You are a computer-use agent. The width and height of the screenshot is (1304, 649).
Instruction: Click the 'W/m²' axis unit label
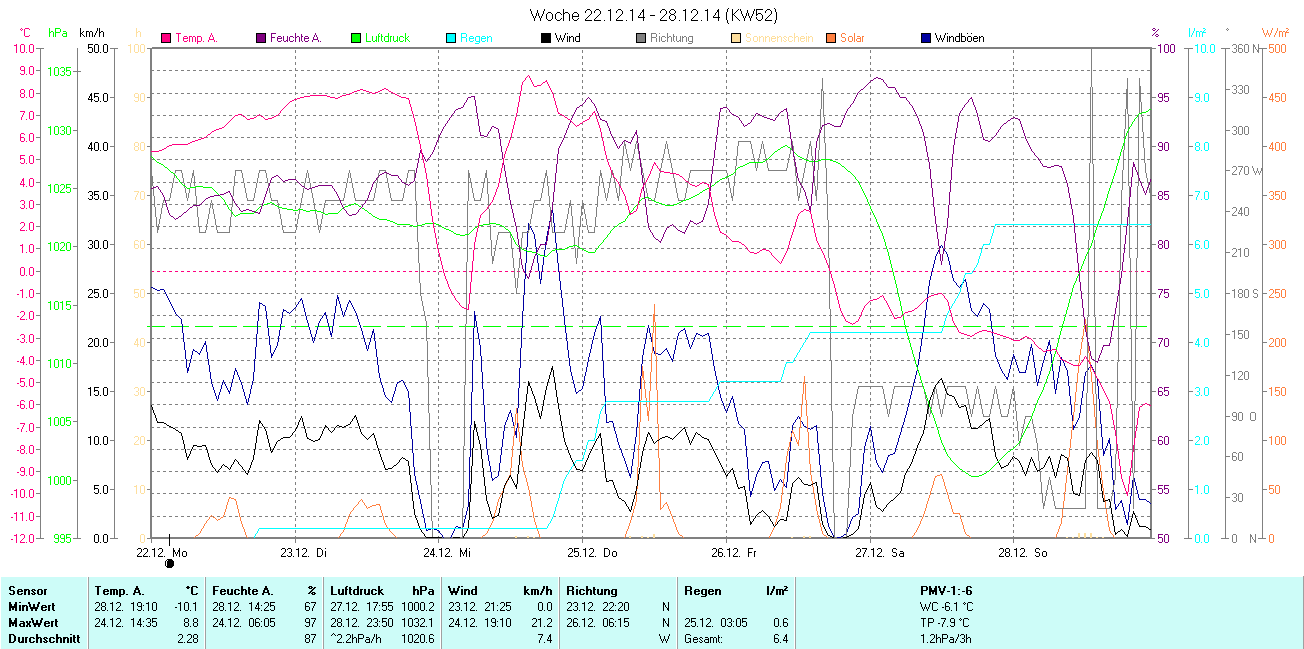click(x=1277, y=33)
